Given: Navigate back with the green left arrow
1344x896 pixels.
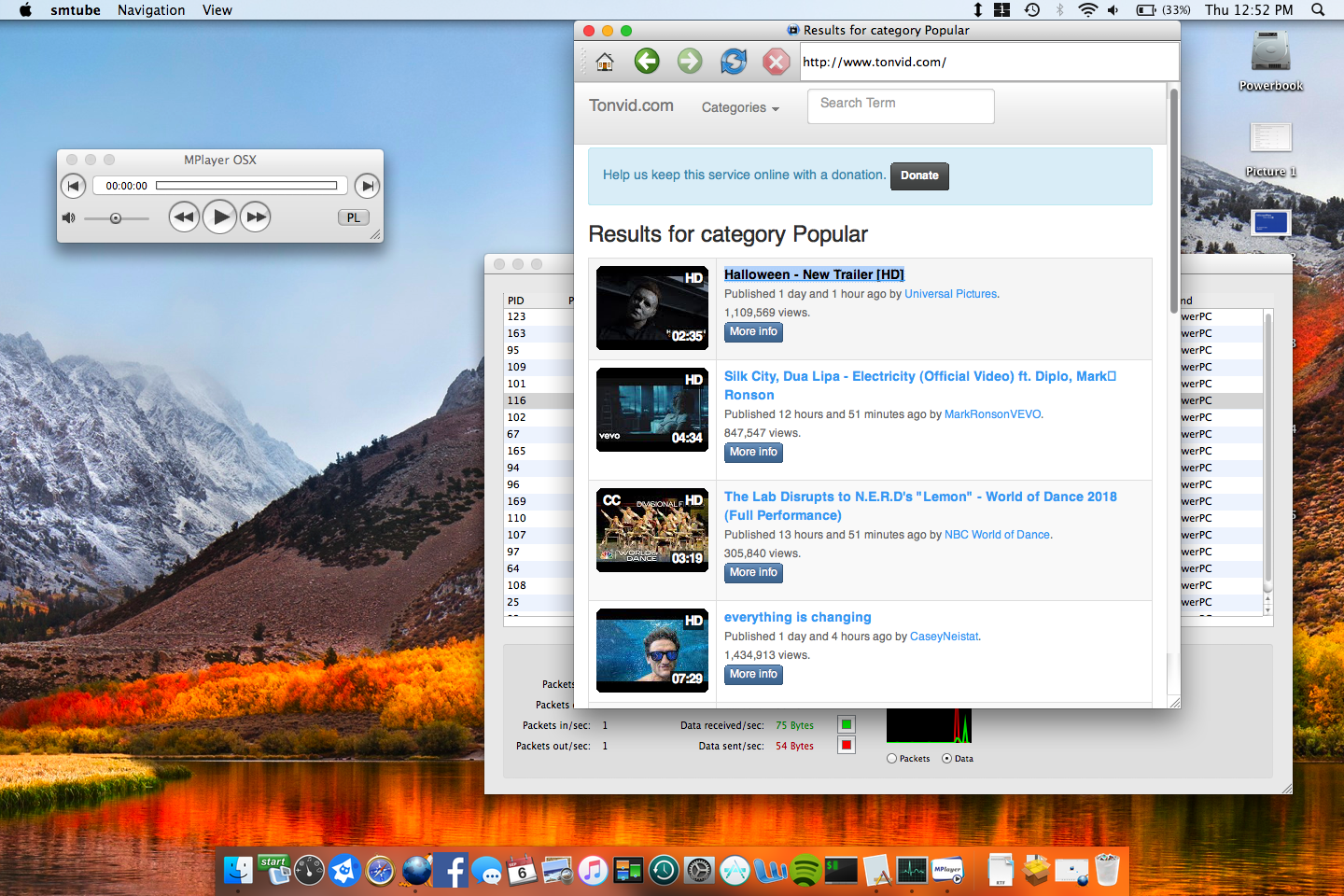Looking at the screenshot, I should (x=647, y=62).
